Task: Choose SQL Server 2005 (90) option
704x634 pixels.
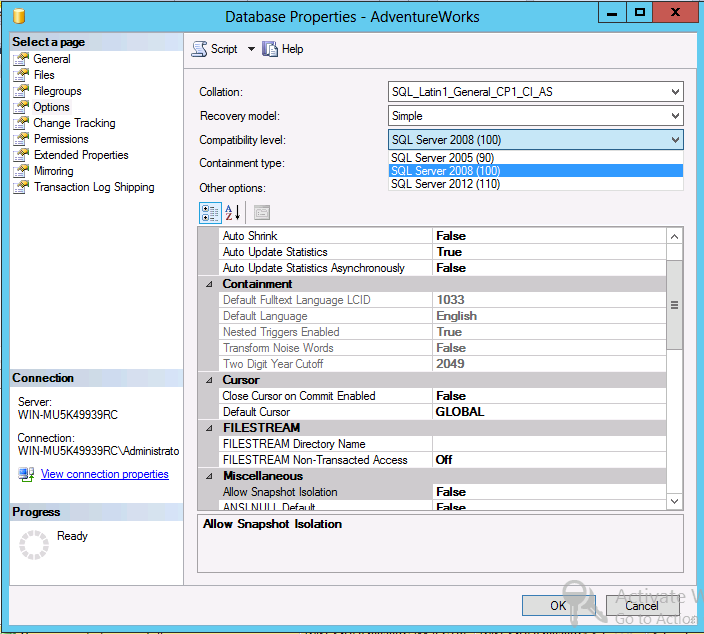Action: coord(536,158)
